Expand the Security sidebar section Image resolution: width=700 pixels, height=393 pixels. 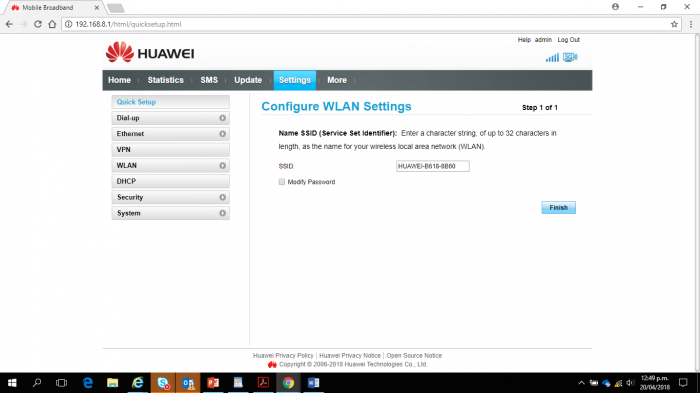171,197
